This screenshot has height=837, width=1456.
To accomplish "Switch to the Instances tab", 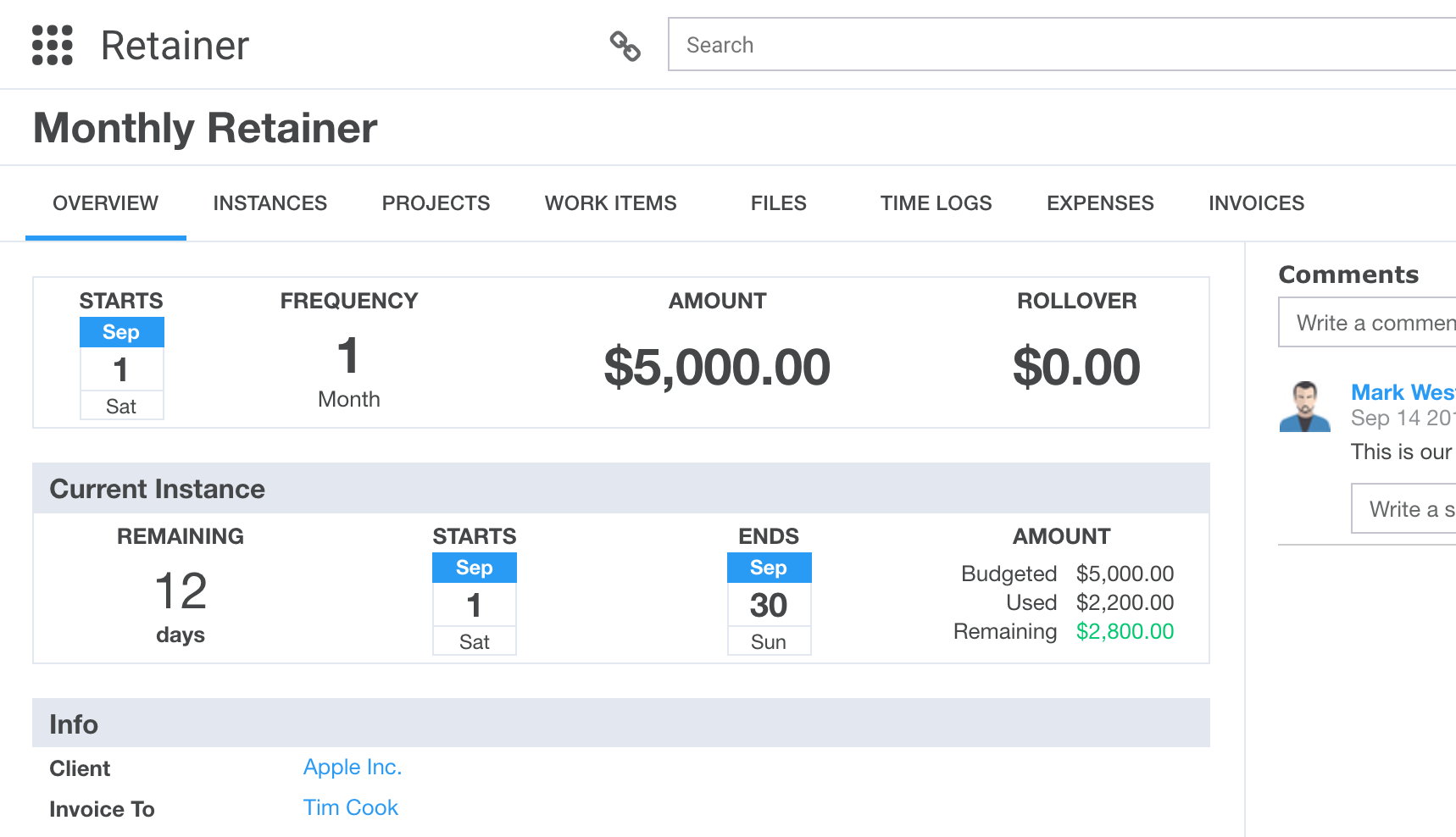I will 270,203.
